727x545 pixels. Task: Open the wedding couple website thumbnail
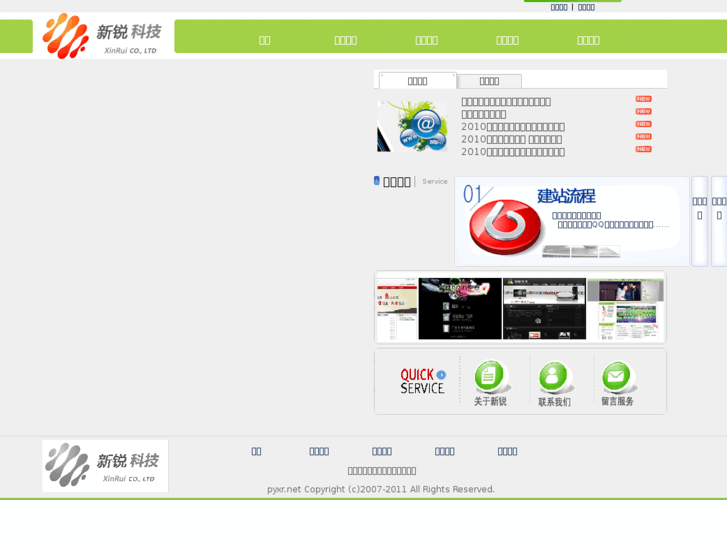coord(625,308)
